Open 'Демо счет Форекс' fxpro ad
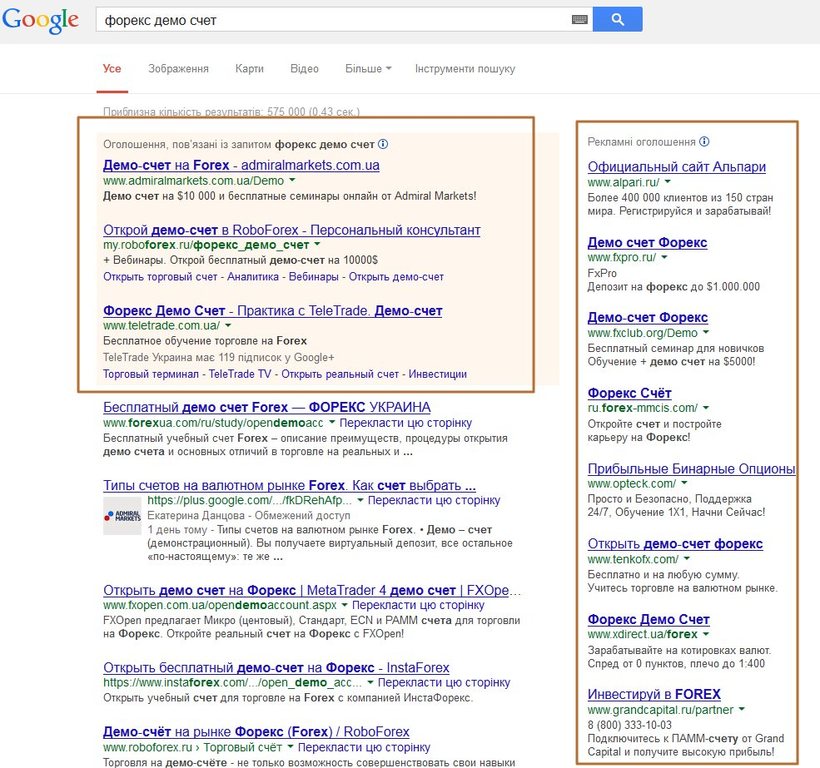Viewport: 820px width, 768px height. (647, 243)
